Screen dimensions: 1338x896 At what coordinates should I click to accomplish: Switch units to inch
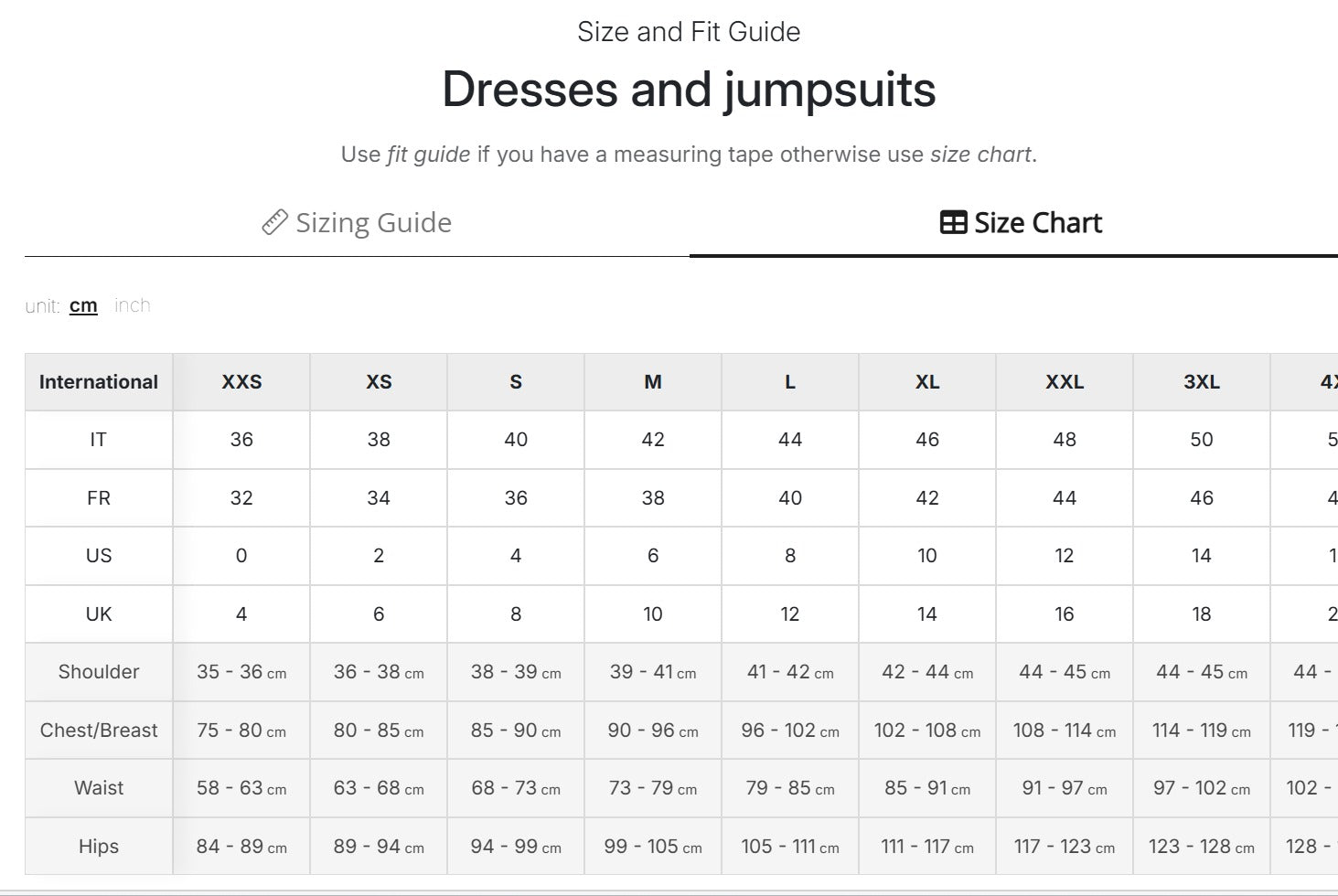pos(133,305)
